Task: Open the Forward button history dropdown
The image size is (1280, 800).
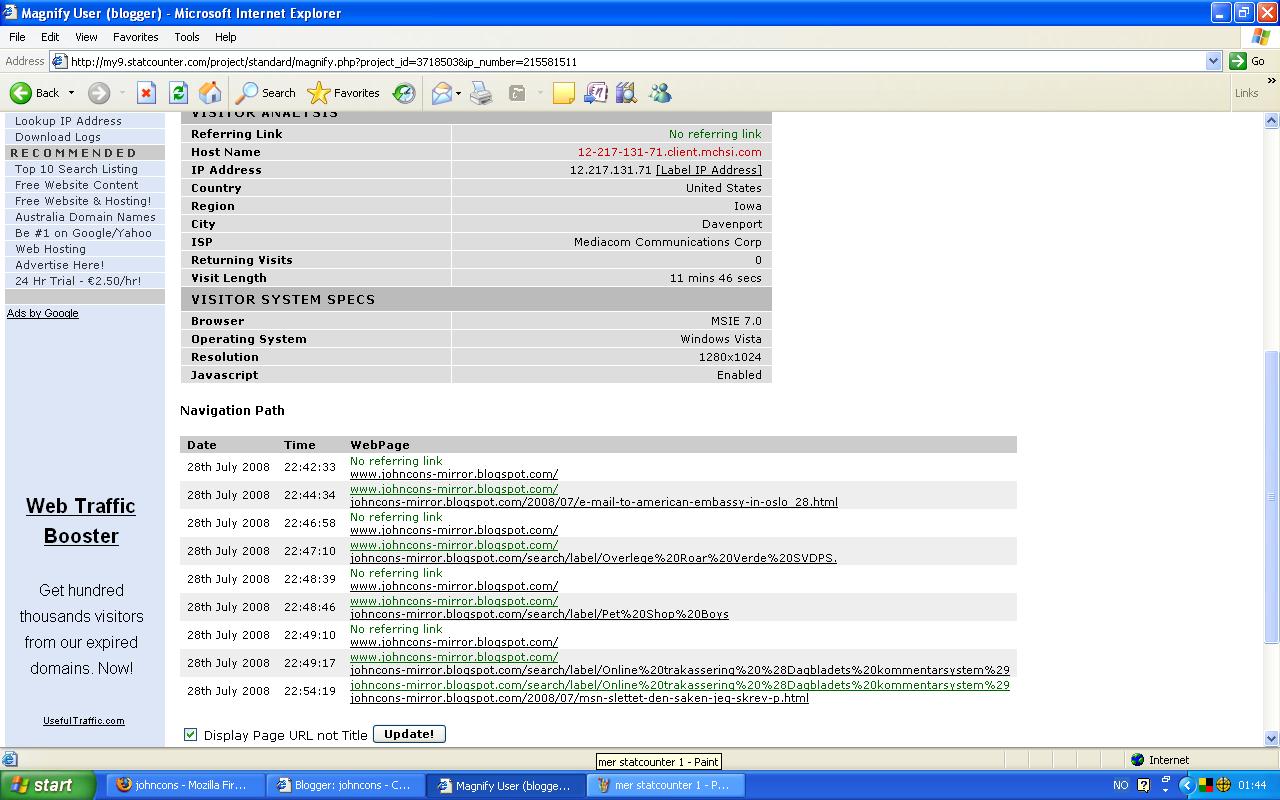Action: point(122,93)
